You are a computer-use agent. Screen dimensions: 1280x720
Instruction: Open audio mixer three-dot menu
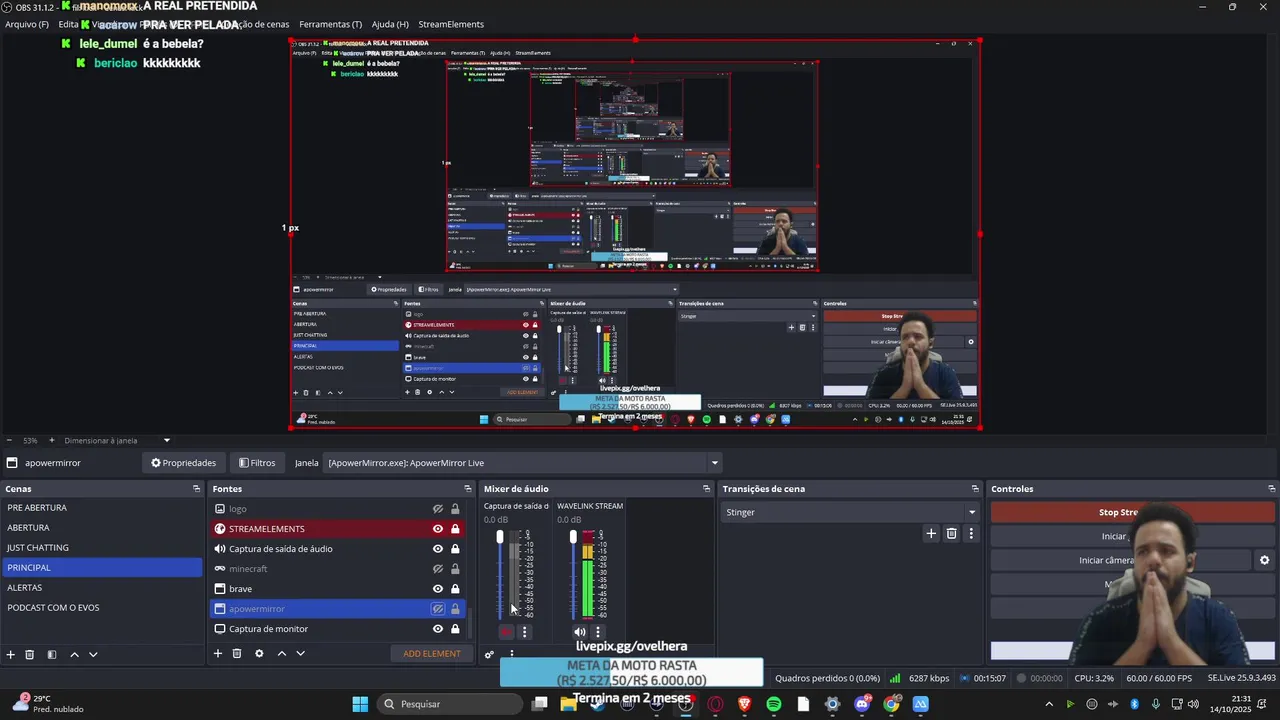[x=511, y=655]
